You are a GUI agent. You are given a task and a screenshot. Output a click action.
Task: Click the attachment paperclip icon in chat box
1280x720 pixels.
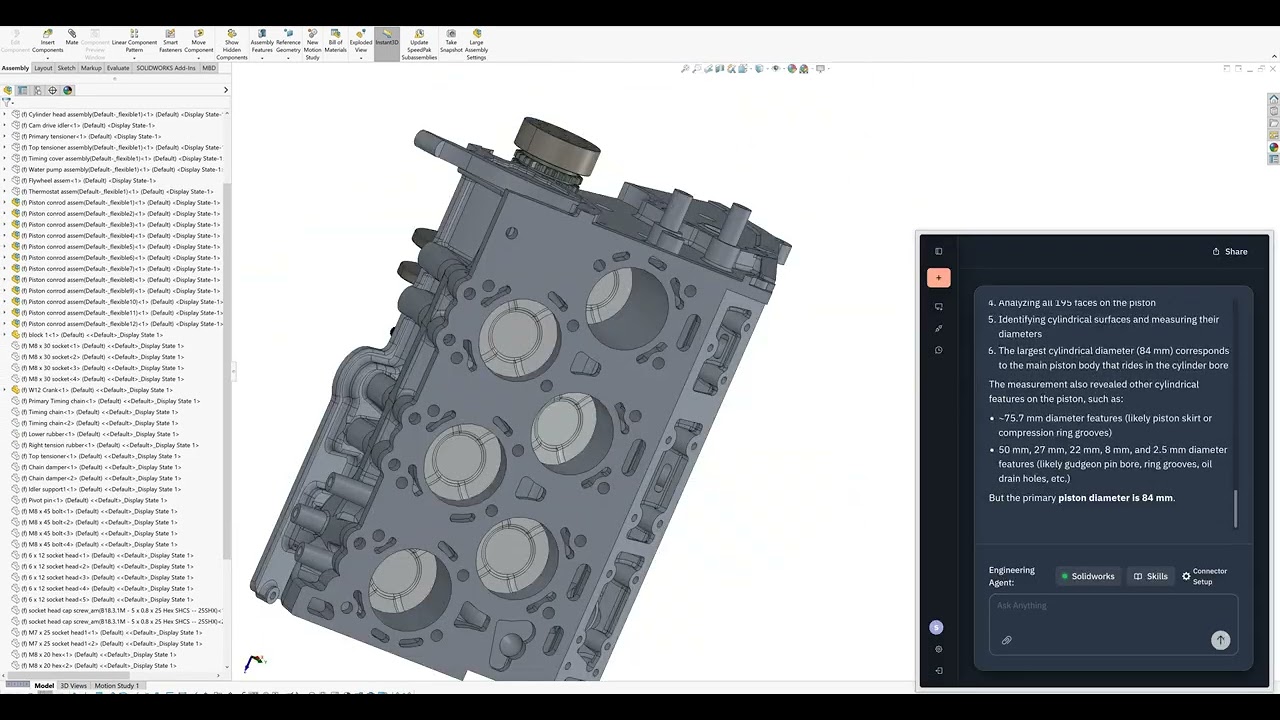1006,640
